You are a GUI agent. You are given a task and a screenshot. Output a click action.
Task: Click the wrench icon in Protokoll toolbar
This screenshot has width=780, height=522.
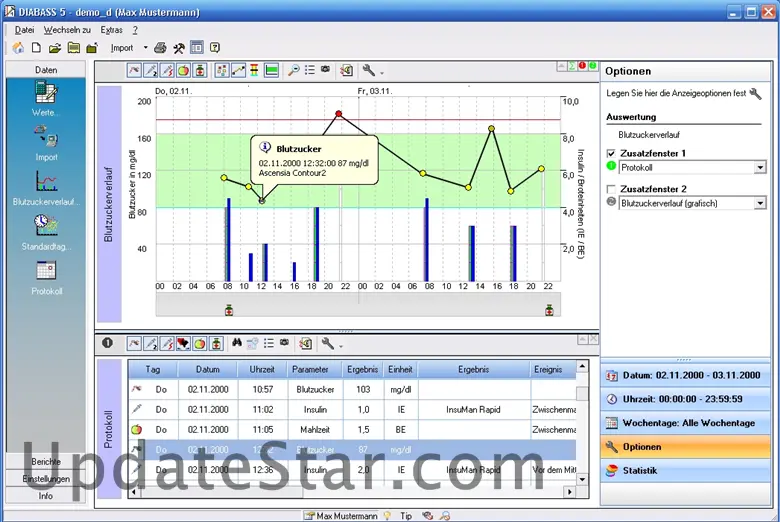tap(327, 343)
